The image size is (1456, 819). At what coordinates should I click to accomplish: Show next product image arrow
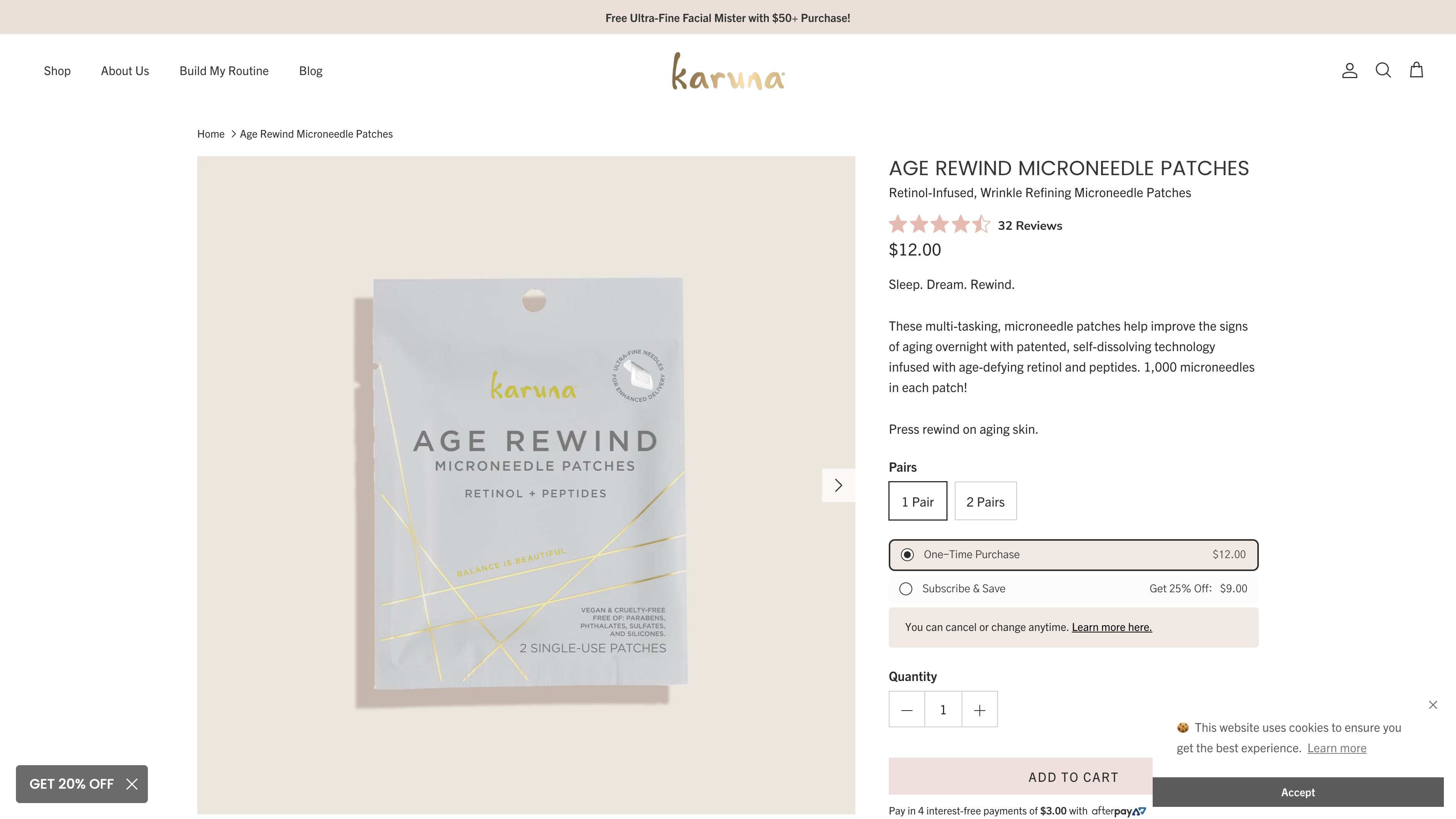[838, 485]
